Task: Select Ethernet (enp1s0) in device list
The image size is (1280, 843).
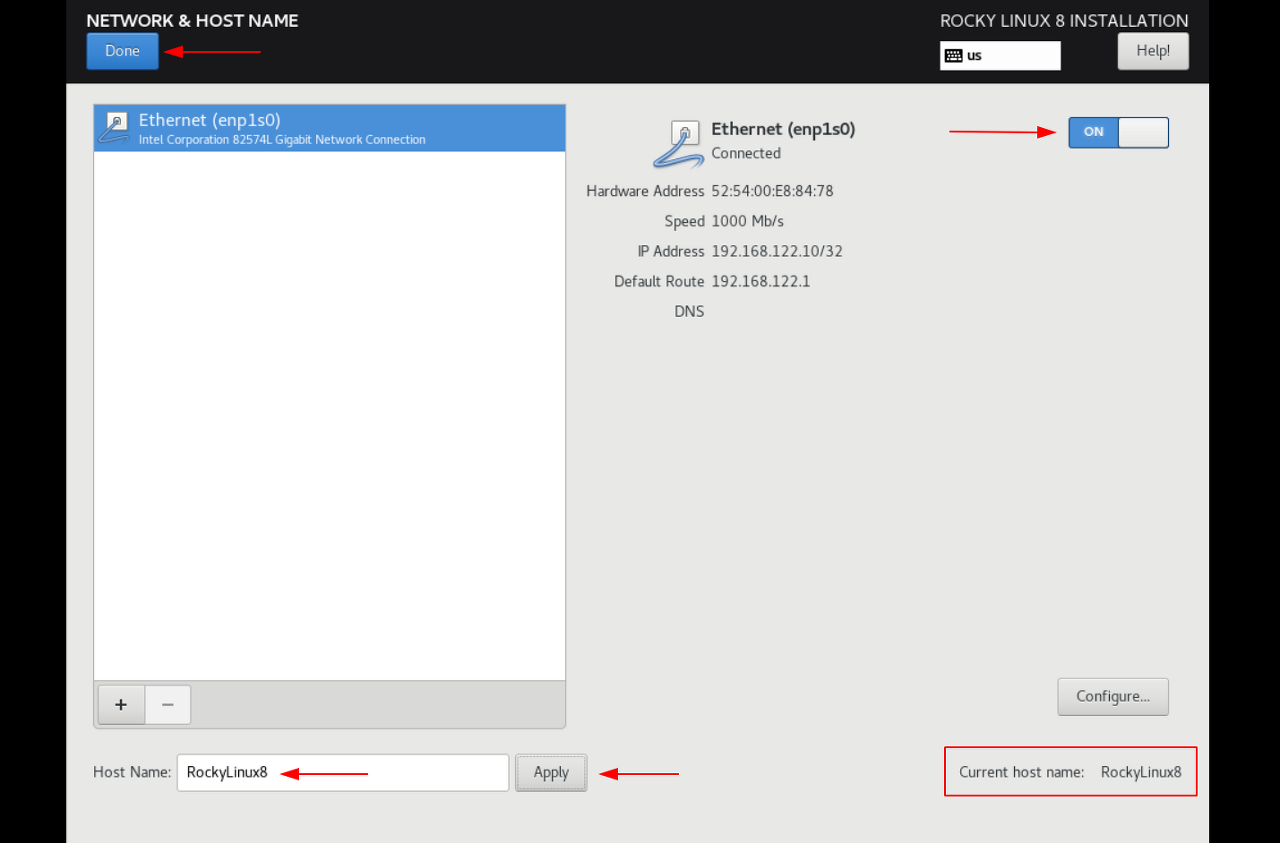Action: pos(329,128)
